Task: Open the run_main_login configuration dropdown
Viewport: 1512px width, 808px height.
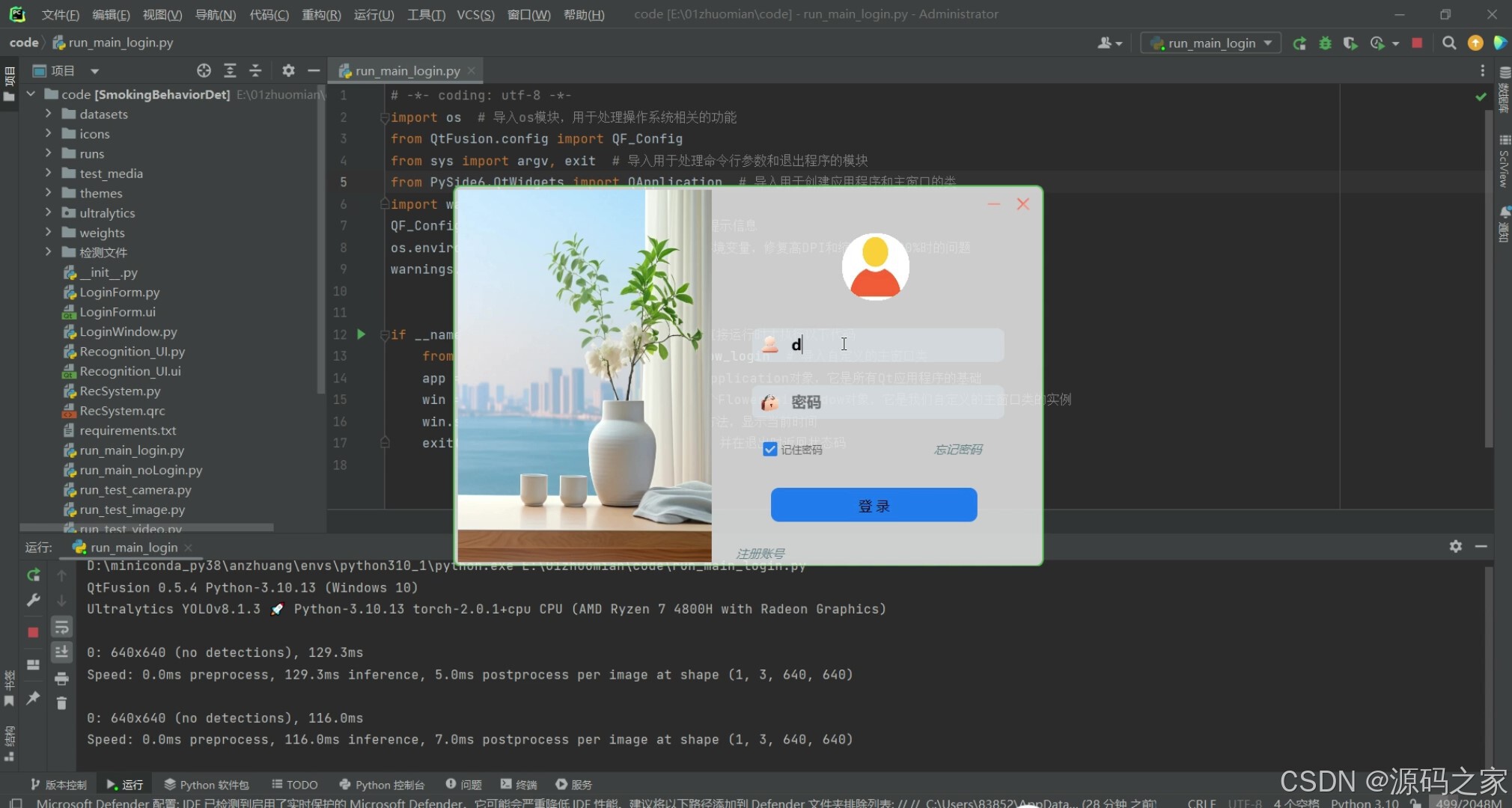Action: [1268, 43]
